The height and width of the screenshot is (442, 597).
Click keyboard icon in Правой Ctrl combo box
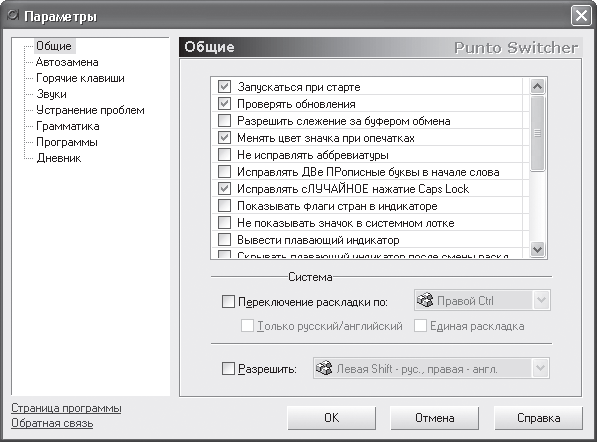click(x=425, y=300)
